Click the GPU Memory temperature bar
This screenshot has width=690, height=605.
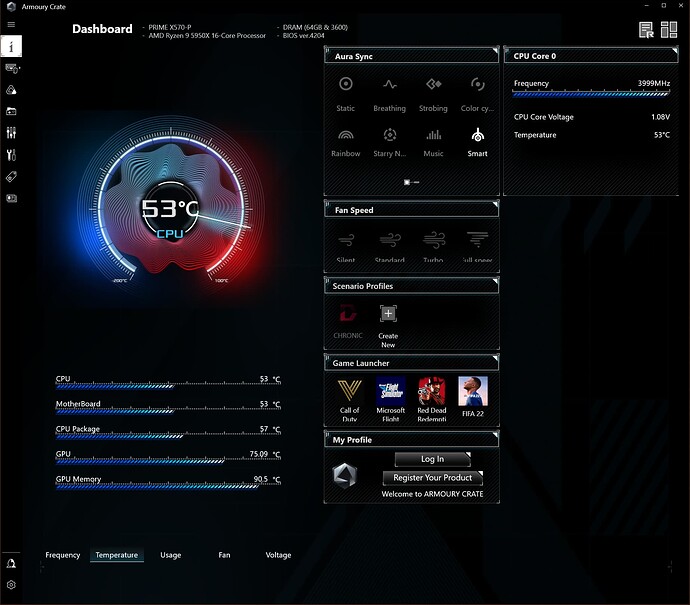coord(168,486)
